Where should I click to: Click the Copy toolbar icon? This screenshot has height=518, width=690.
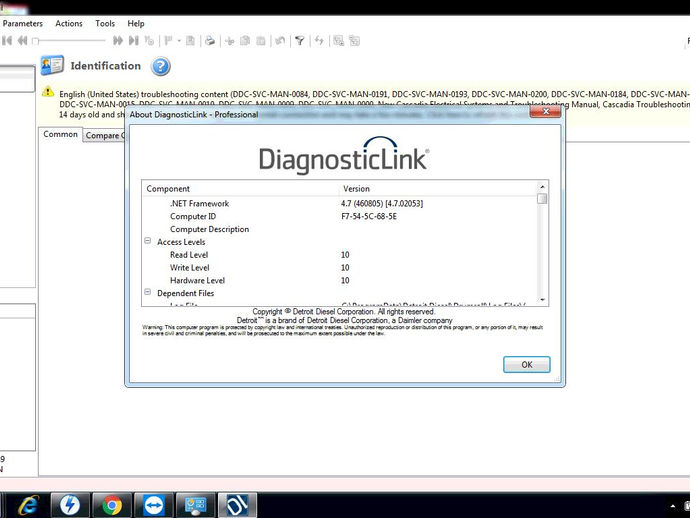click(245, 41)
